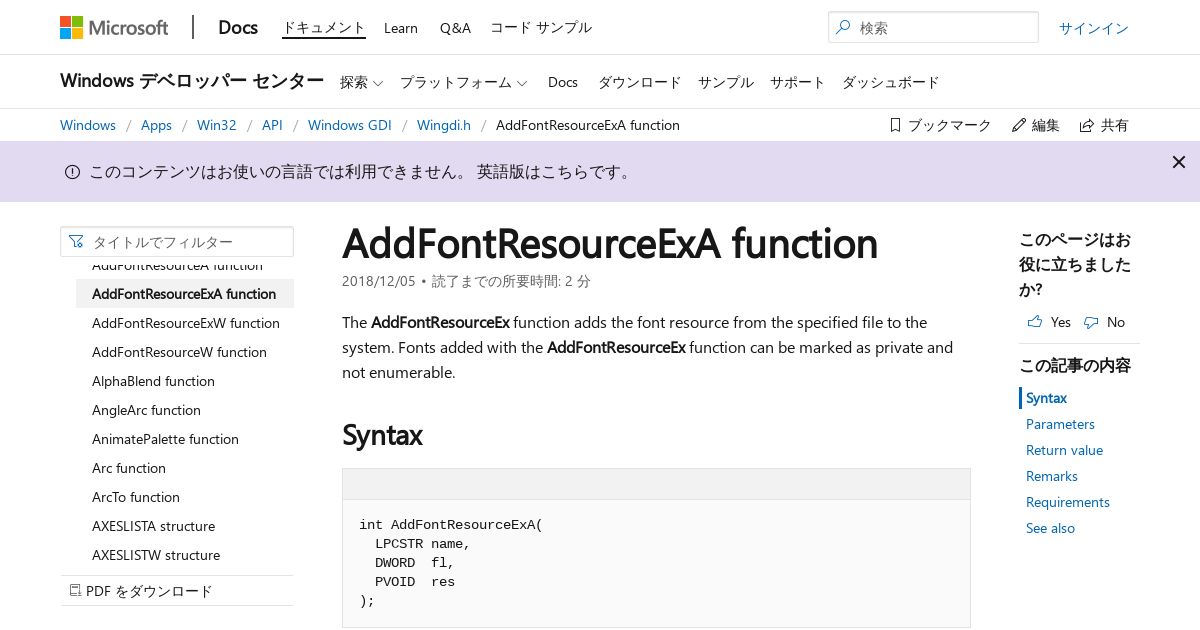Click the thumbs down No icon
The height and width of the screenshot is (630, 1200).
[1091, 322]
